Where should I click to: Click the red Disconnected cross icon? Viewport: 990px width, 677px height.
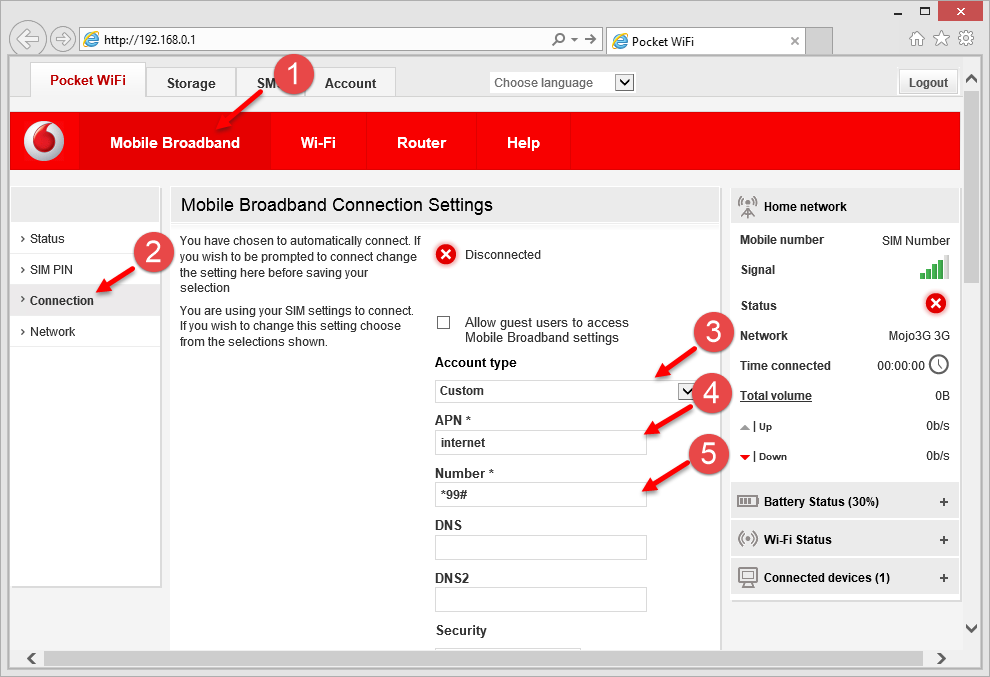tap(446, 255)
